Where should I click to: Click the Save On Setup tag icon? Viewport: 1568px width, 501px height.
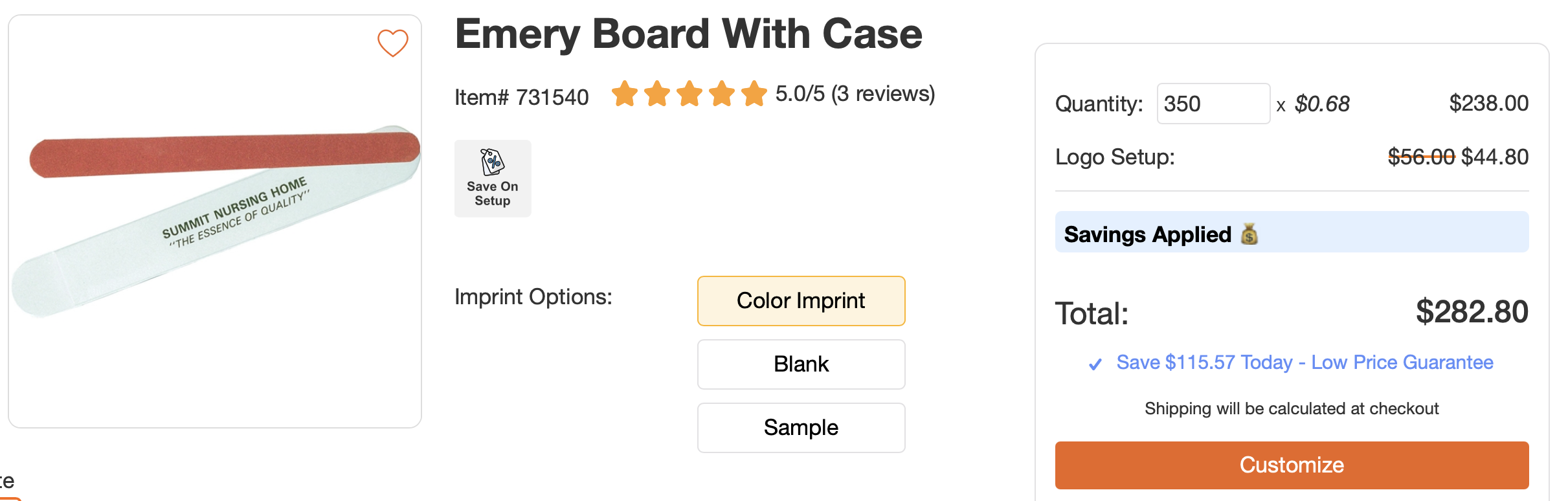[x=493, y=162]
